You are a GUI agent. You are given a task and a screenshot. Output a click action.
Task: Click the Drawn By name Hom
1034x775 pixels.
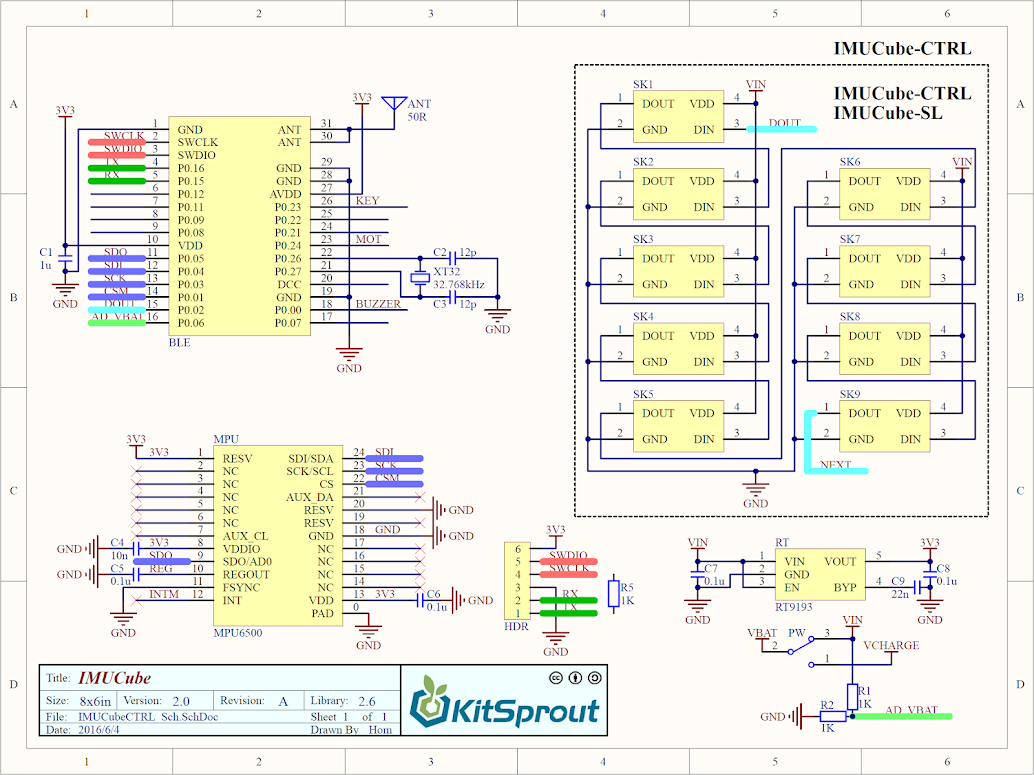[380, 730]
